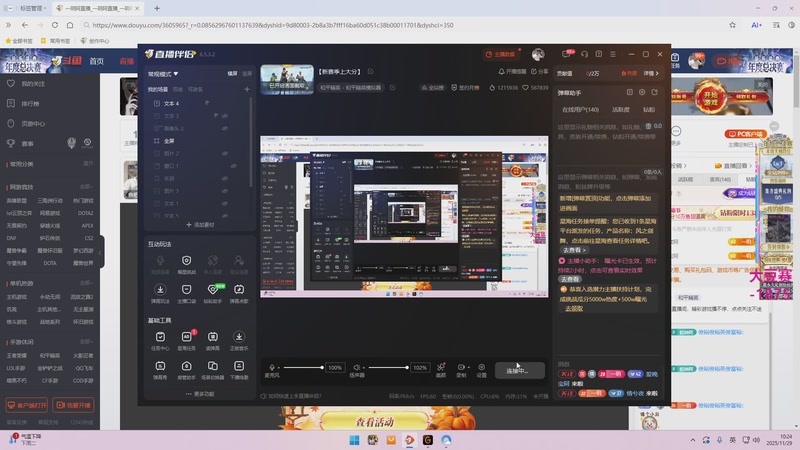This screenshot has height=450, width=800.
Task: Open the 任务中心 task center tool
Action: point(160,340)
